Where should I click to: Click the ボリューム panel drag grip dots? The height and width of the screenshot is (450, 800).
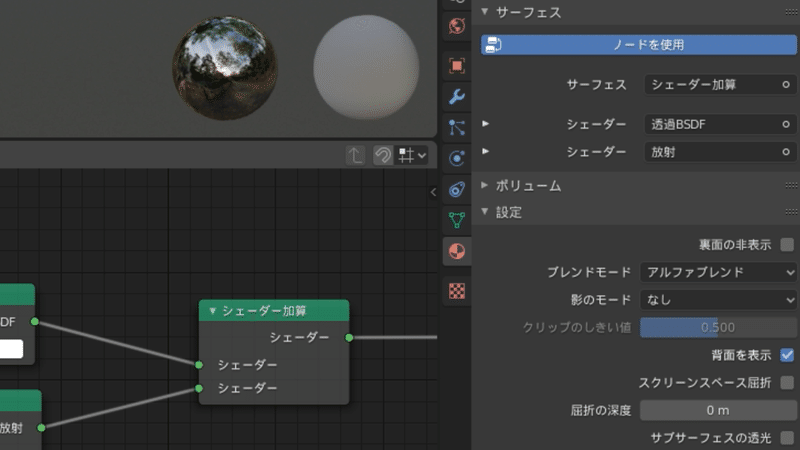click(x=792, y=185)
